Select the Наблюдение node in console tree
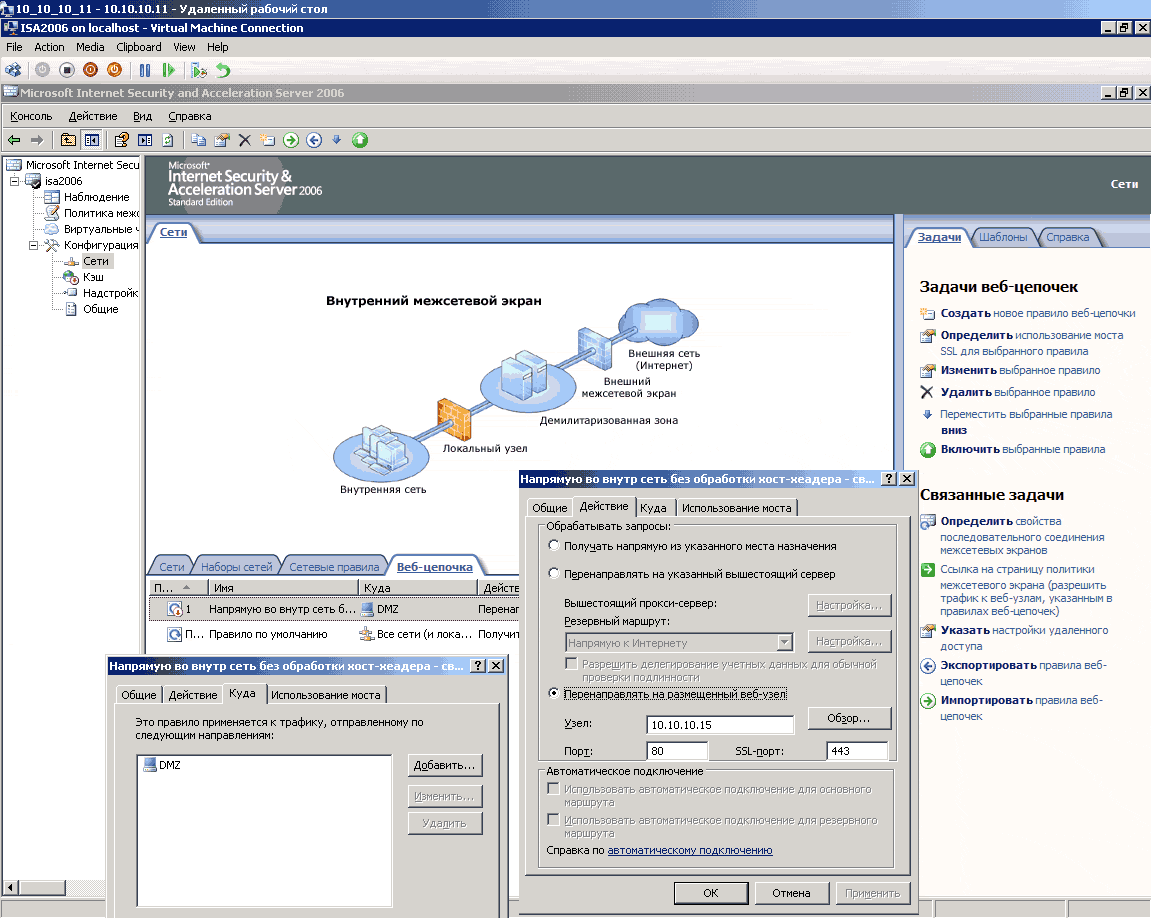The height and width of the screenshot is (918, 1151). coord(96,197)
